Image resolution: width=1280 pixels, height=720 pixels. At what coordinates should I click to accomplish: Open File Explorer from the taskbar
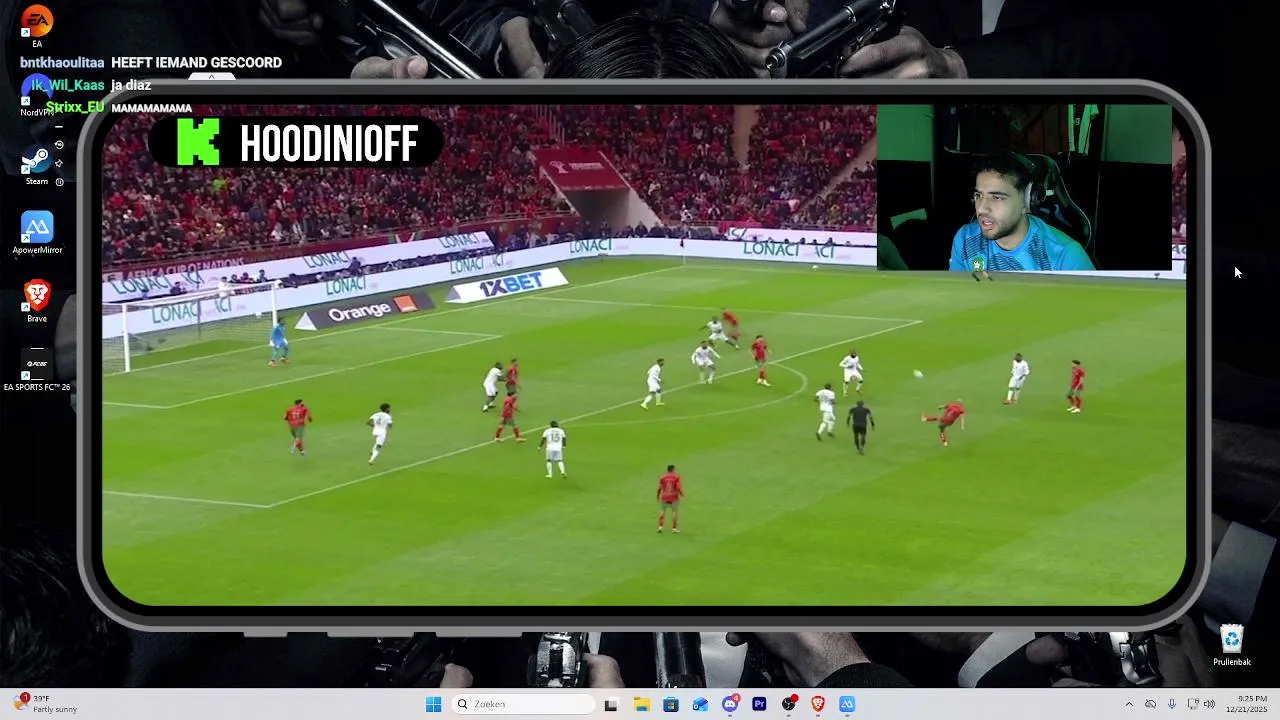[641, 704]
